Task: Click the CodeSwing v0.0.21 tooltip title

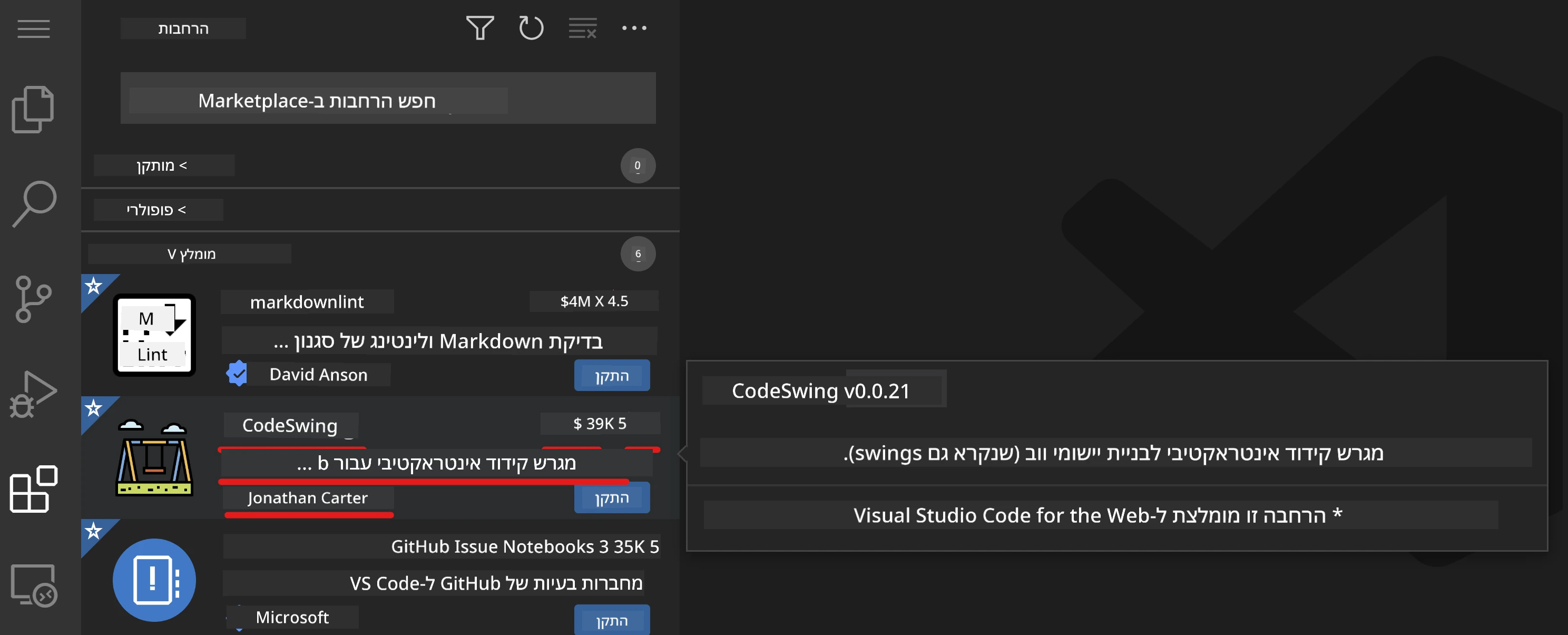Action: tap(821, 391)
